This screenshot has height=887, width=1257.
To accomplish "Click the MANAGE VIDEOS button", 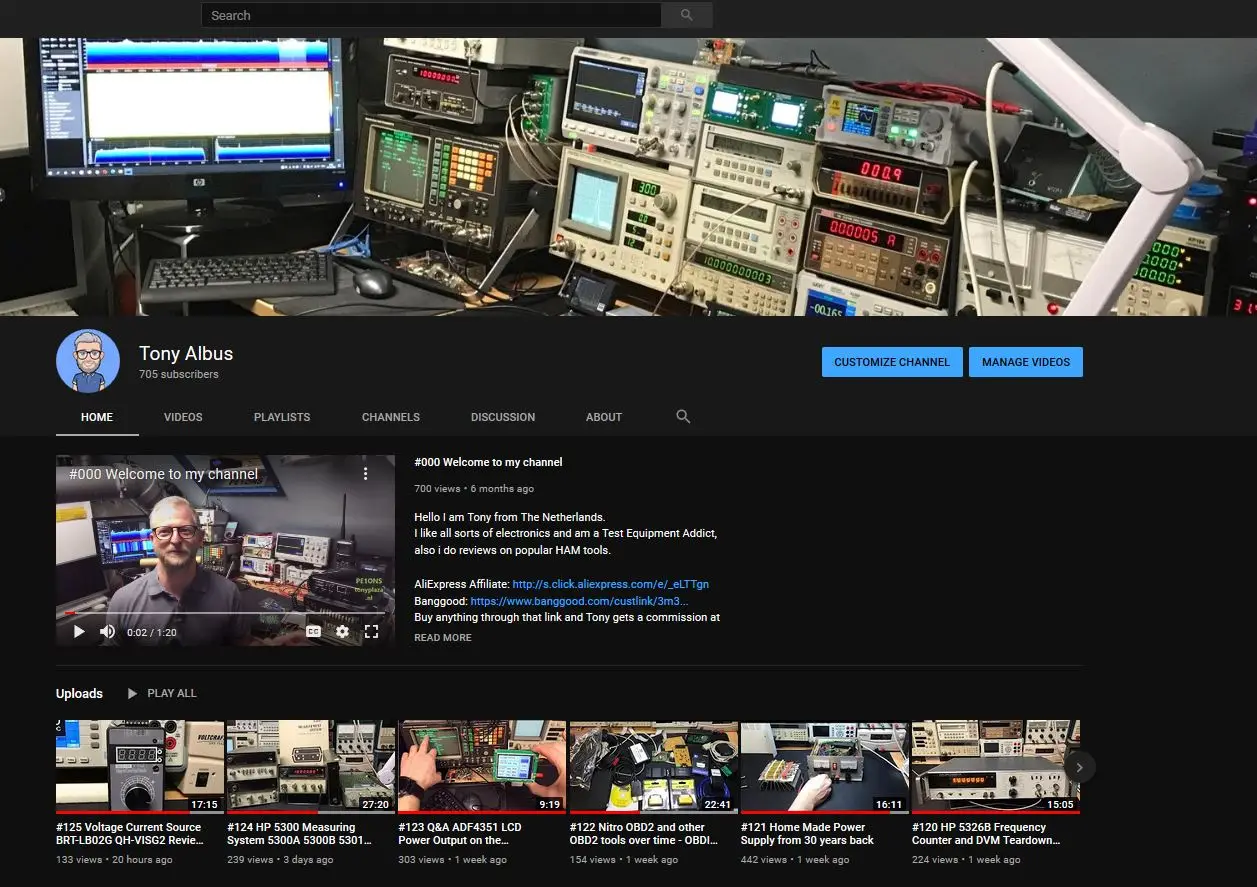I will [x=1026, y=362].
